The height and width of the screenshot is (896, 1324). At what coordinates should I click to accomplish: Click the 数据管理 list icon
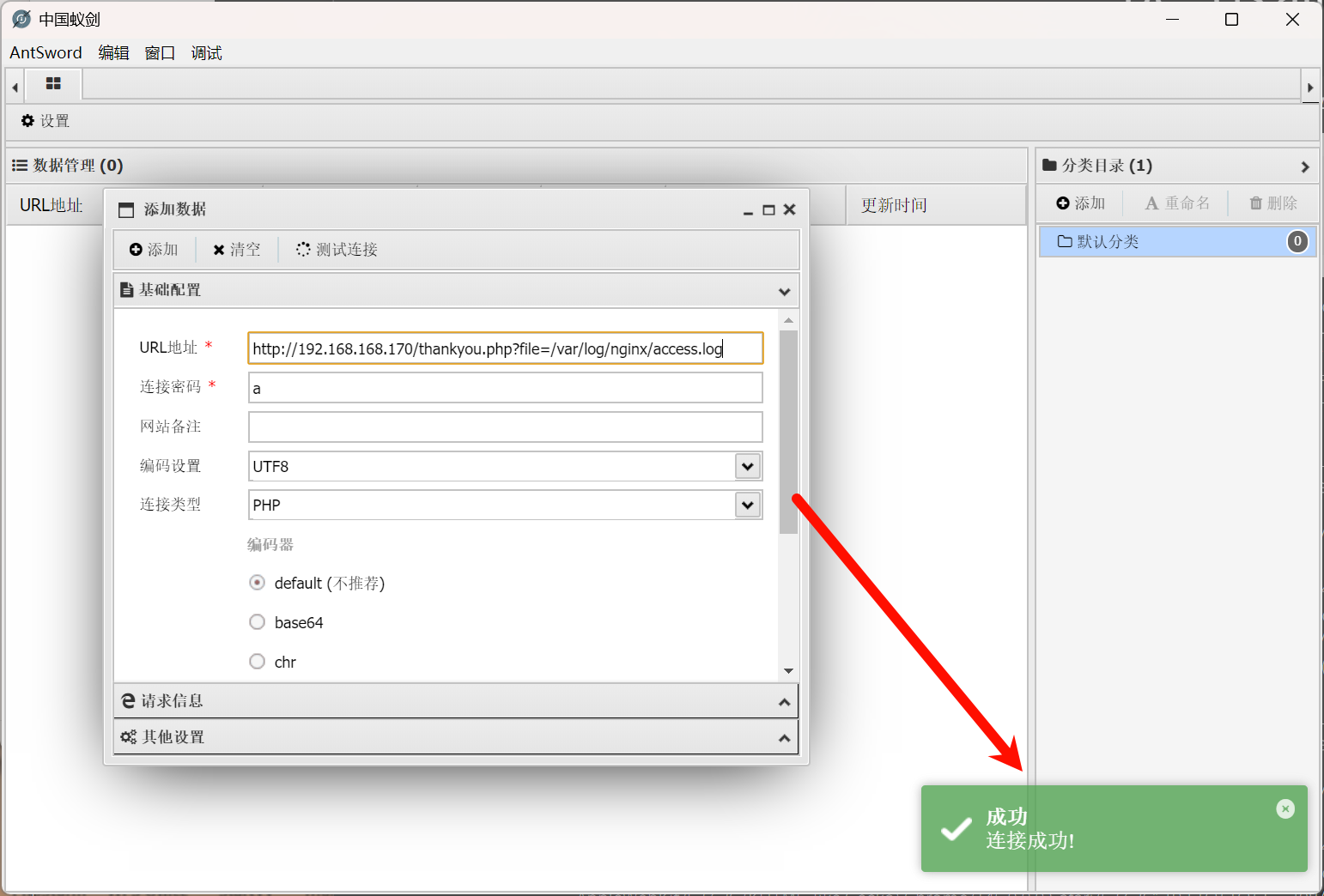(20, 165)
